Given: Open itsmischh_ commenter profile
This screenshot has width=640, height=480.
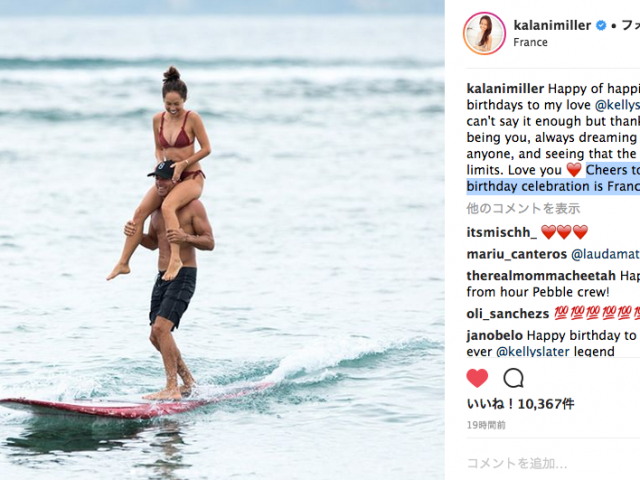Looking at the screenshot, I should (502, 232).
